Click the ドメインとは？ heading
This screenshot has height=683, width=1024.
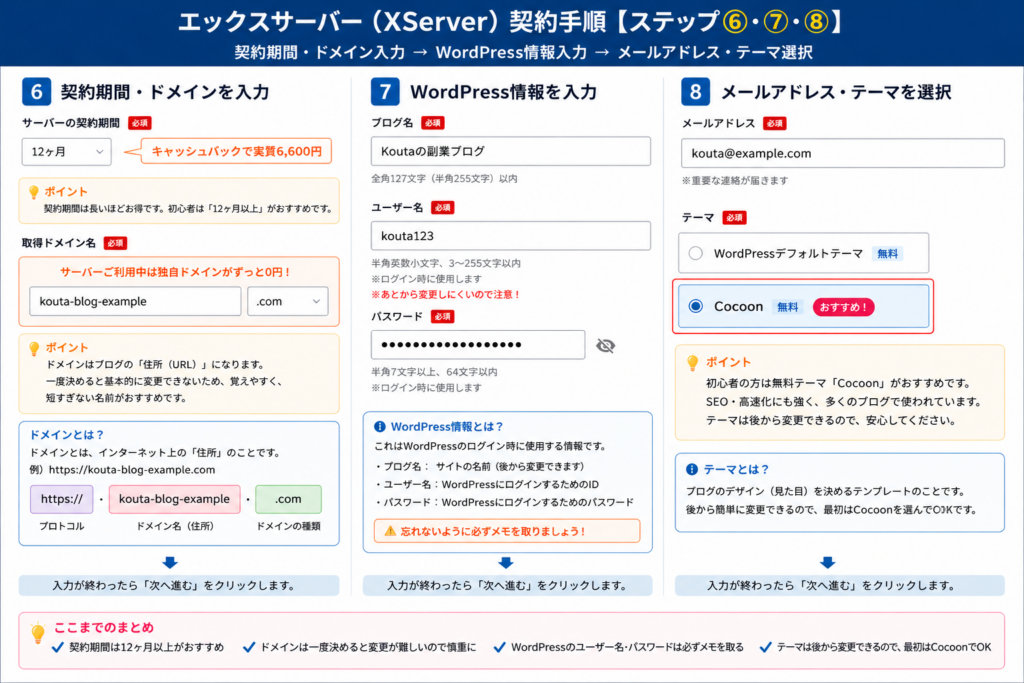67,434
